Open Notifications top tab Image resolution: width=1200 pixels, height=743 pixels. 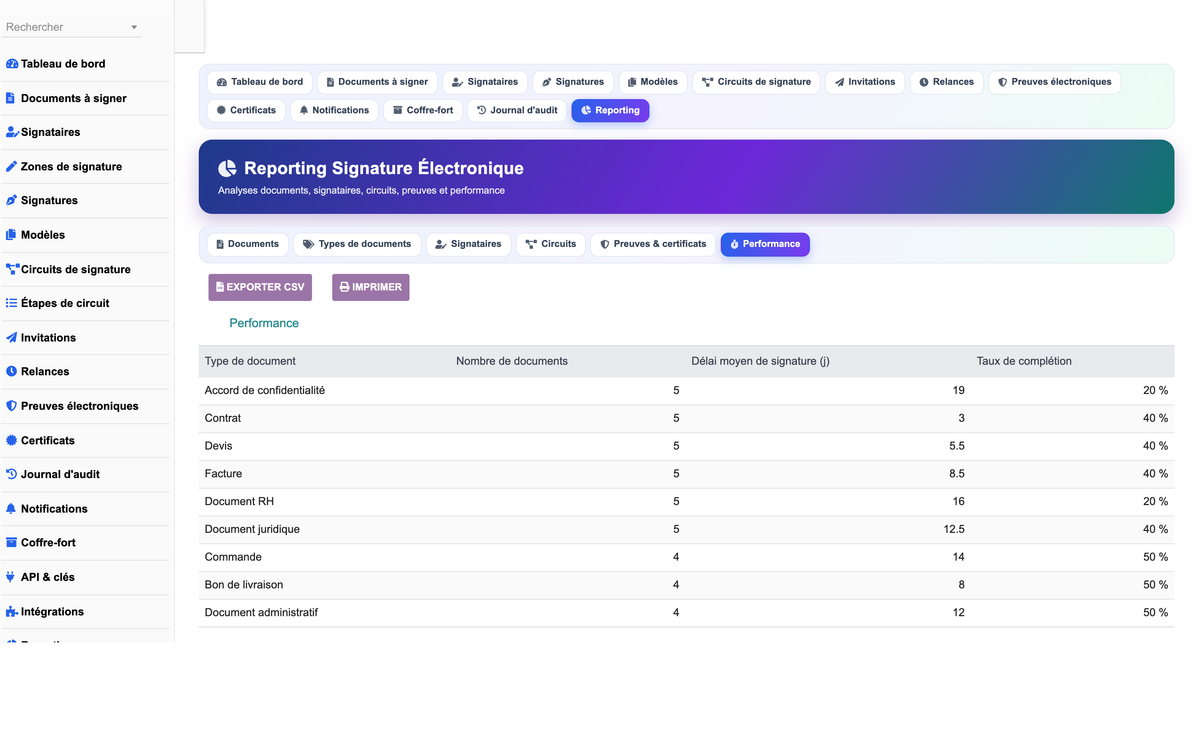[x=334, y=110]
